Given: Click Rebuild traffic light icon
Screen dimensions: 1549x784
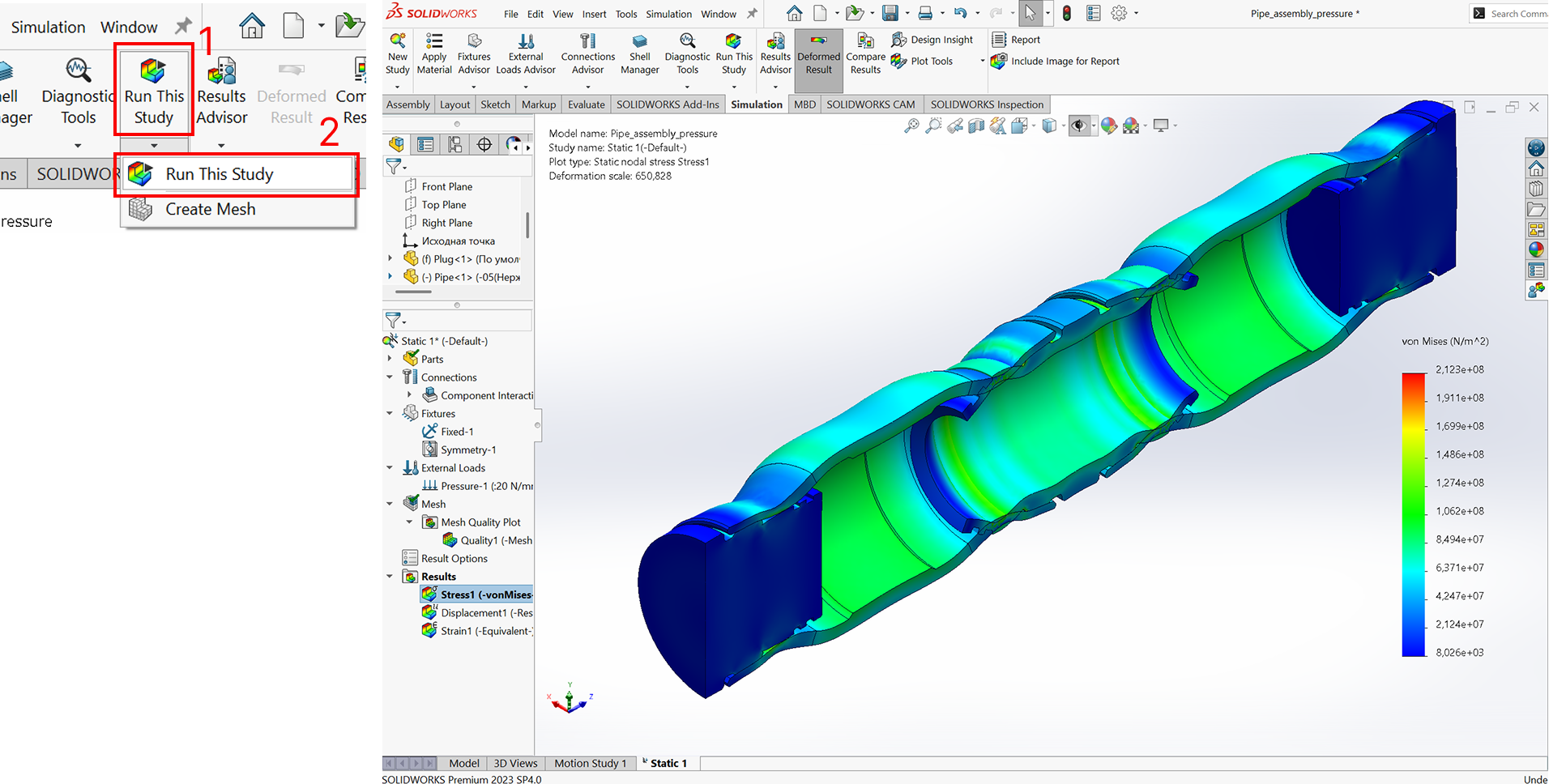Looking at the screenshot, I should [x=1067, y=13].
